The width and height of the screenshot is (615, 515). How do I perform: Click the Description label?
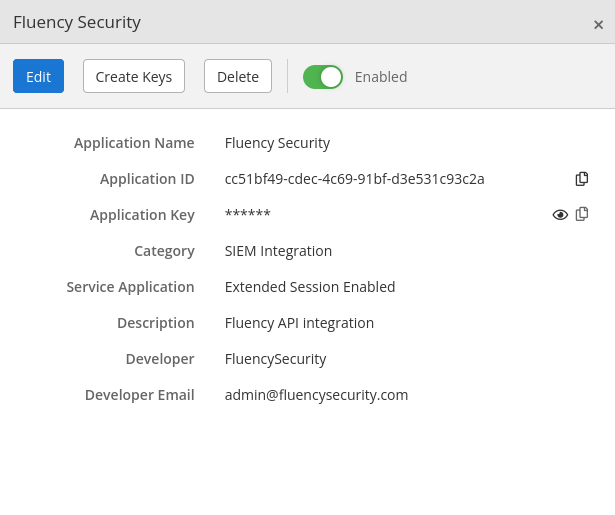click(156, 323)
